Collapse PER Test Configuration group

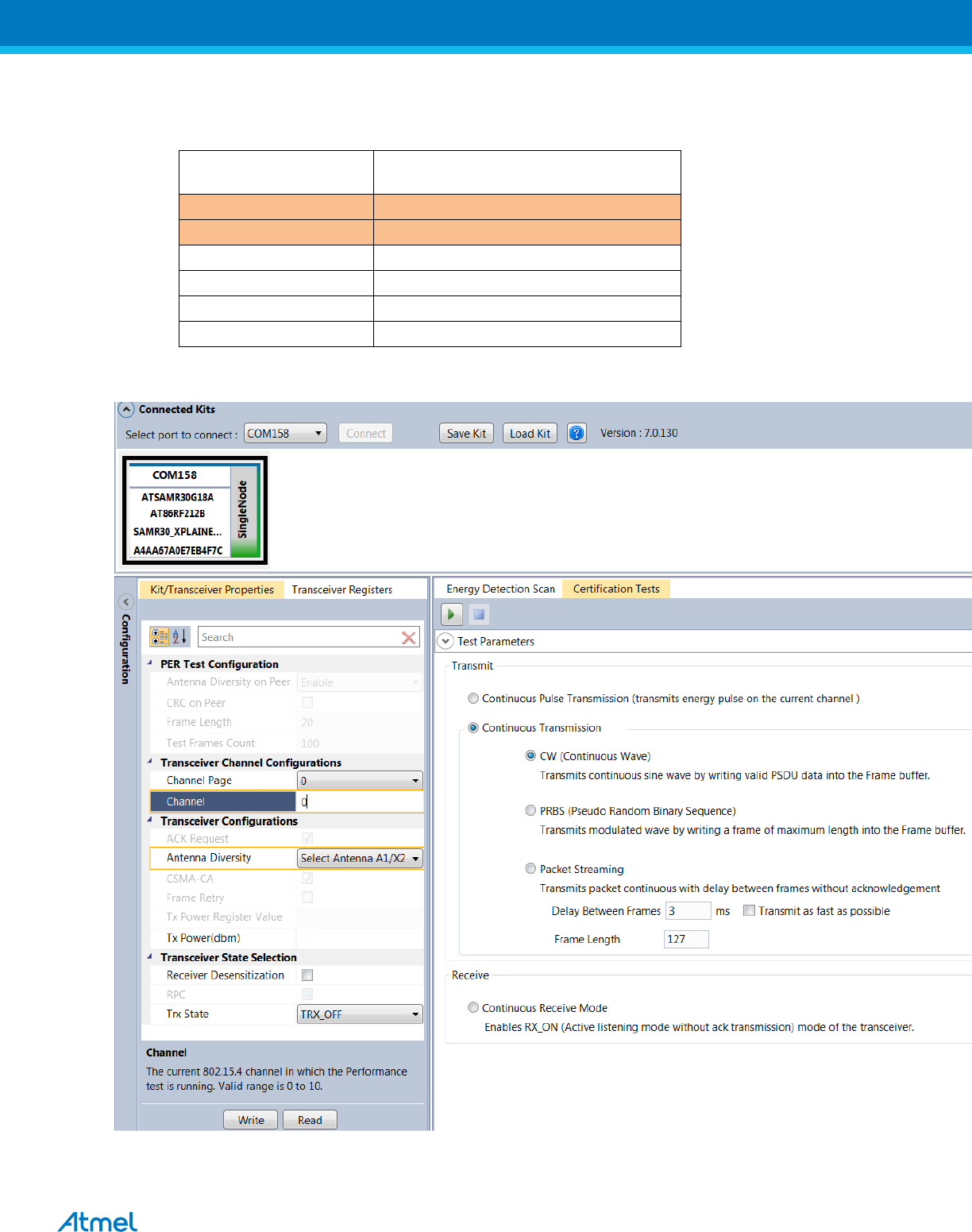coord(150,662)
